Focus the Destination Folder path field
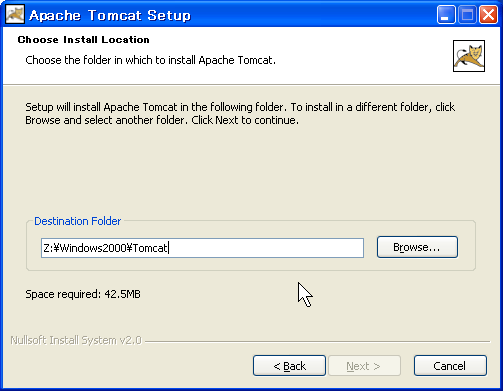This screenshot has height=391, width=503. click(202, 248)
